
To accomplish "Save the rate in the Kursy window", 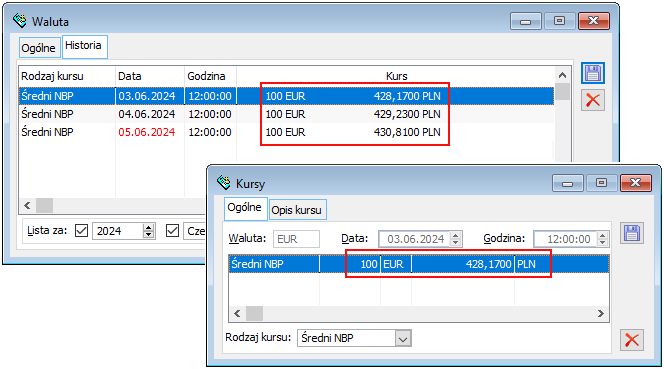I will pos(632,233).
